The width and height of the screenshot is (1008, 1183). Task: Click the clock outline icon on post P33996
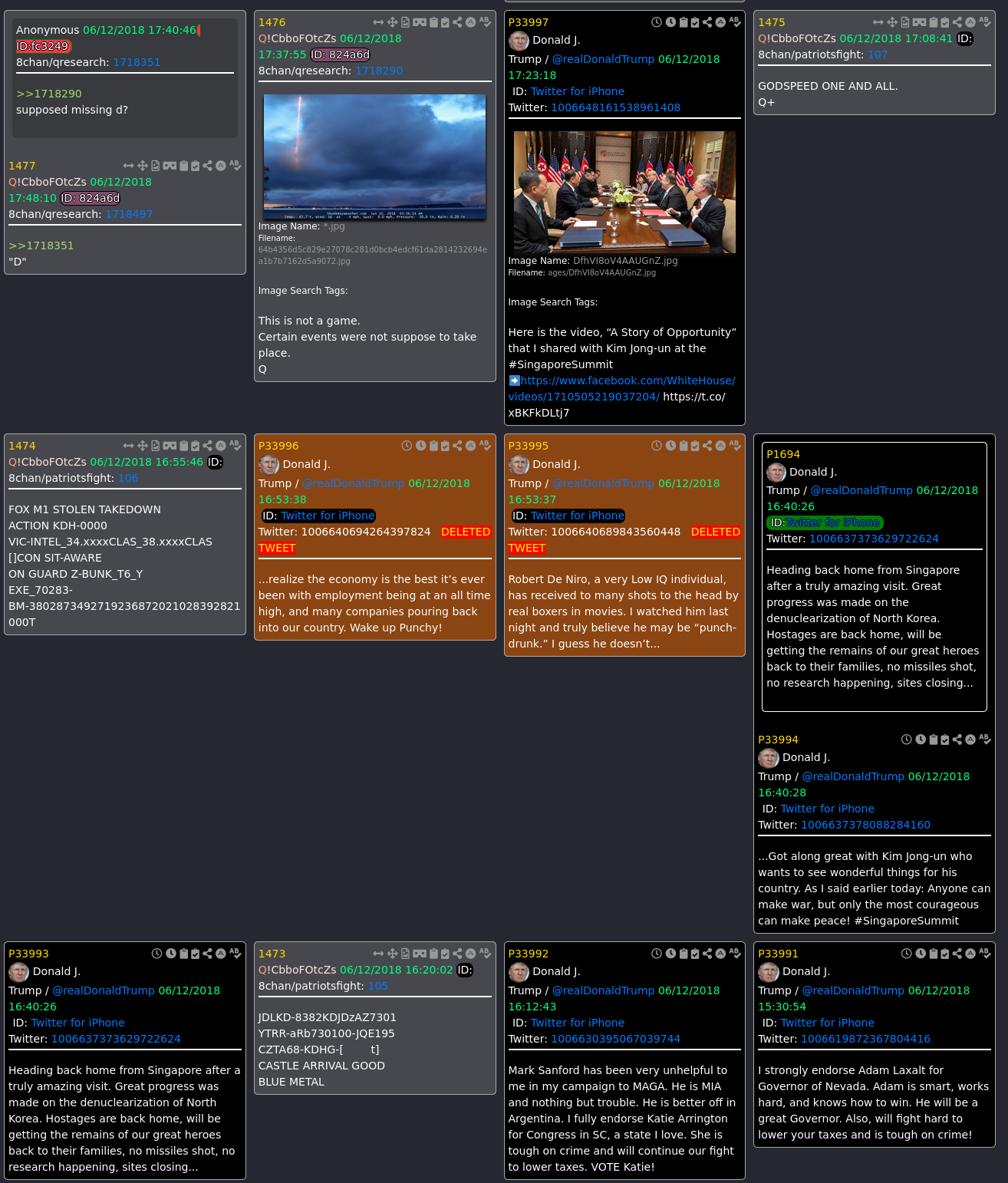pyautogui.click(x=407, y=446)
